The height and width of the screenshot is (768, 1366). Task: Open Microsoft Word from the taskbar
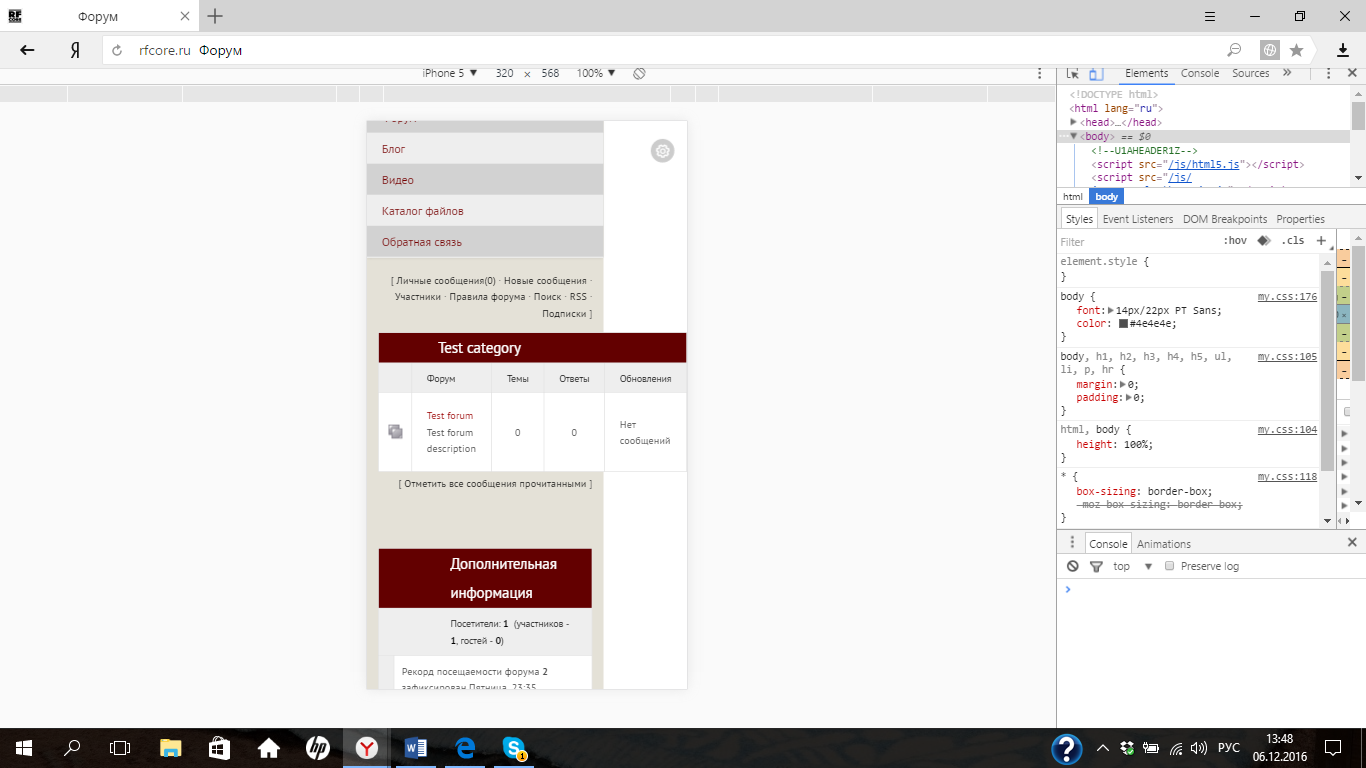[416, 748]
